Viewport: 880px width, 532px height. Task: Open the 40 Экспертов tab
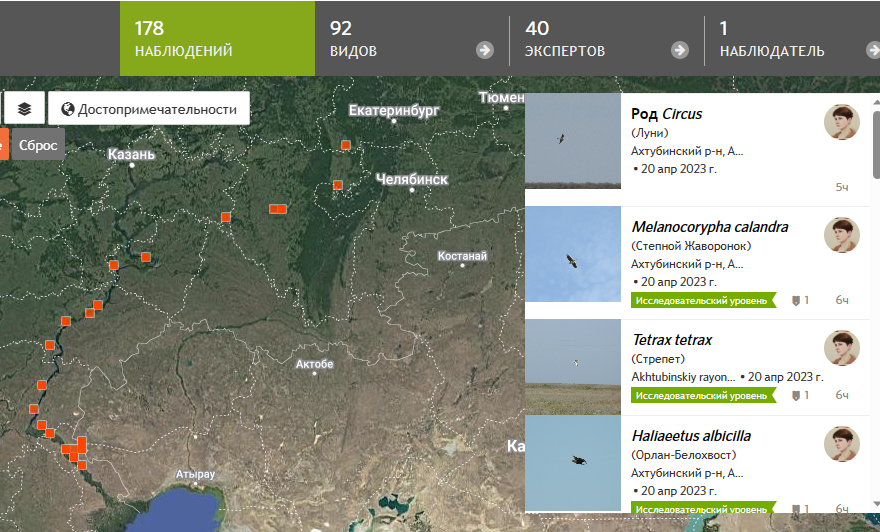pos(607,39)
